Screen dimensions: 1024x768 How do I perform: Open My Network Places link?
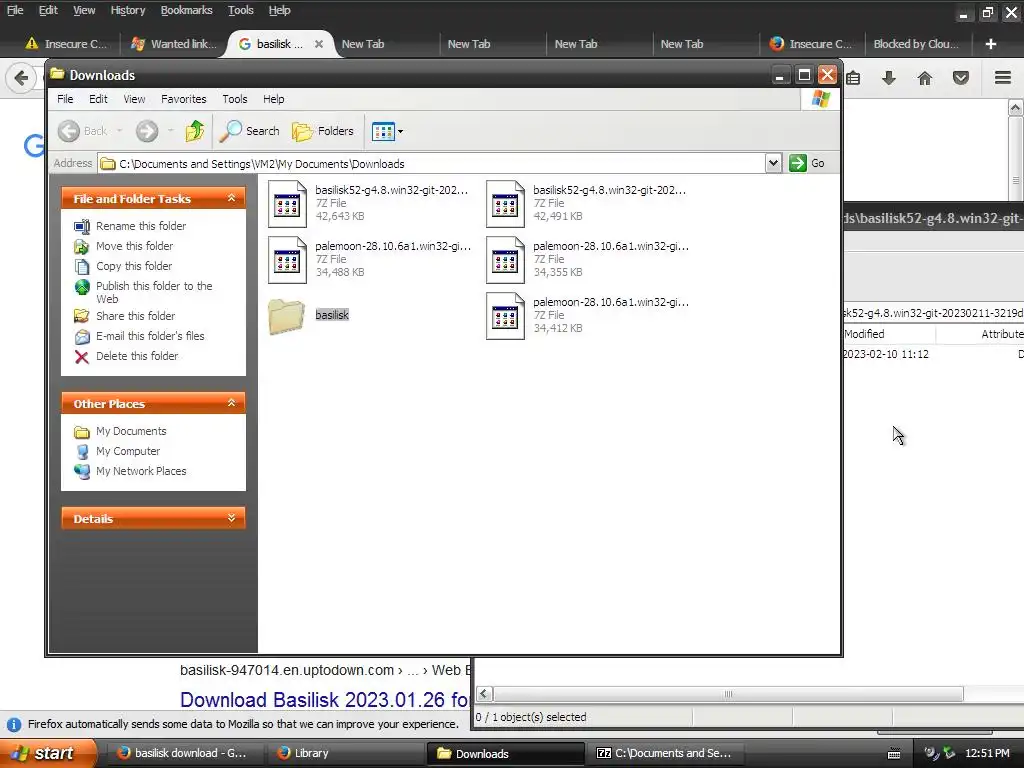[140, 472]
